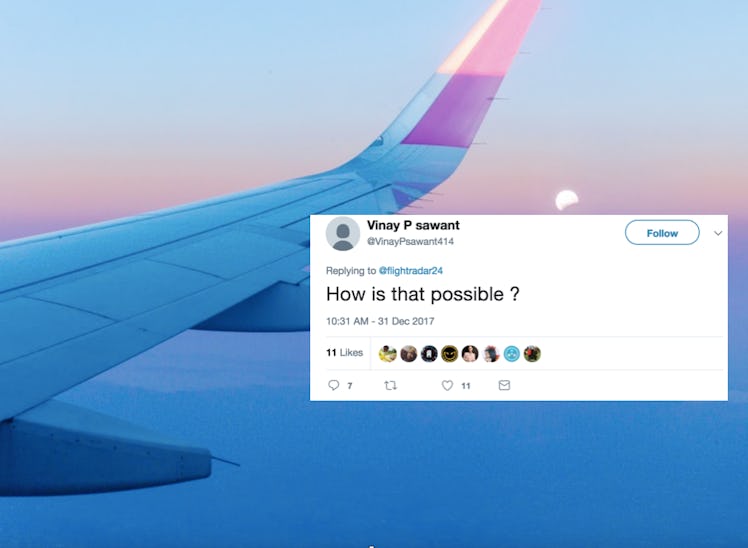Click the reply count 7

(350, 385)
